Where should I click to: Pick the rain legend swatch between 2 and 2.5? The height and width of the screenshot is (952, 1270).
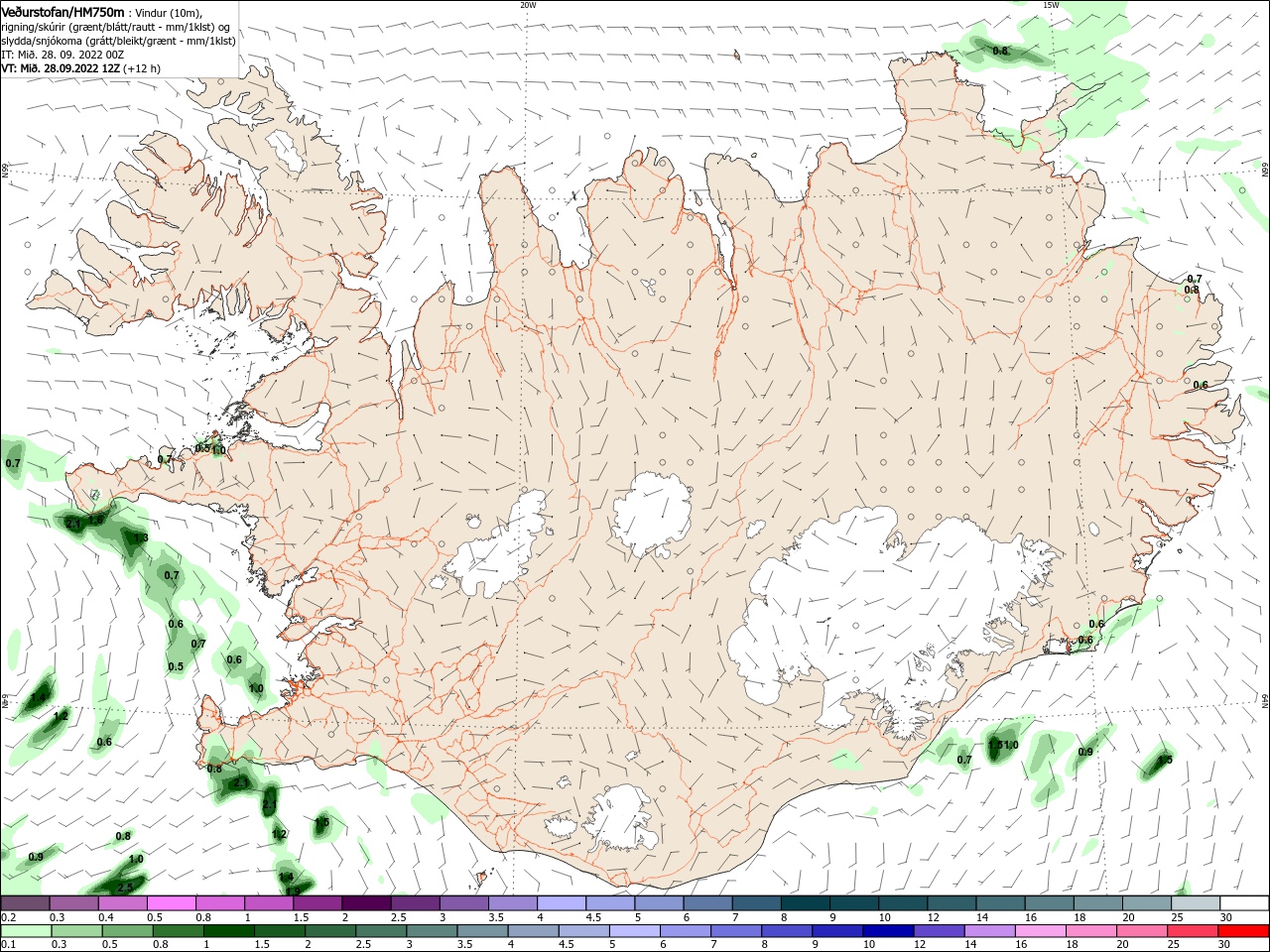coord(330,930)
